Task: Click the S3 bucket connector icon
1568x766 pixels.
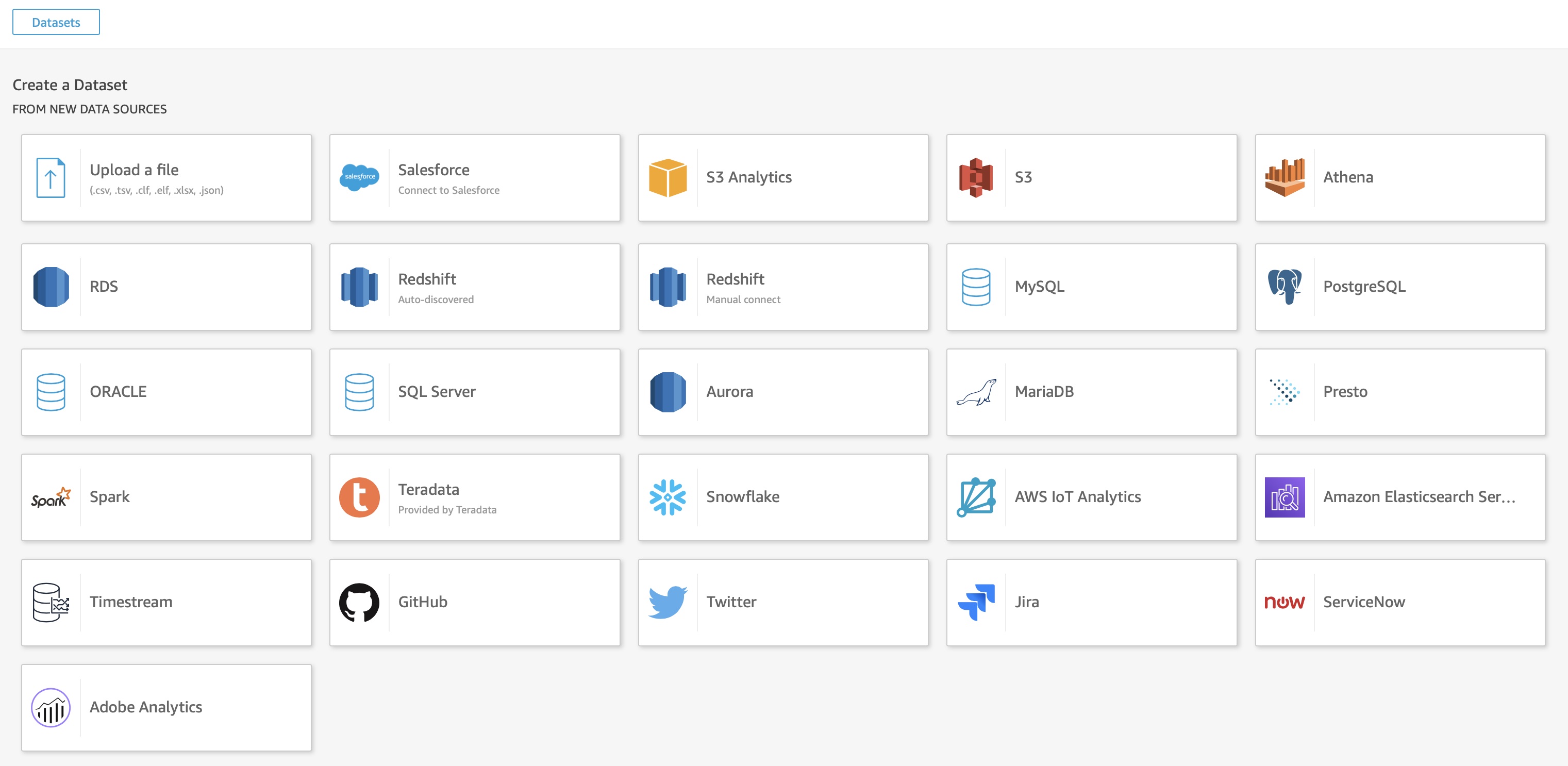Action: [975, 178]
